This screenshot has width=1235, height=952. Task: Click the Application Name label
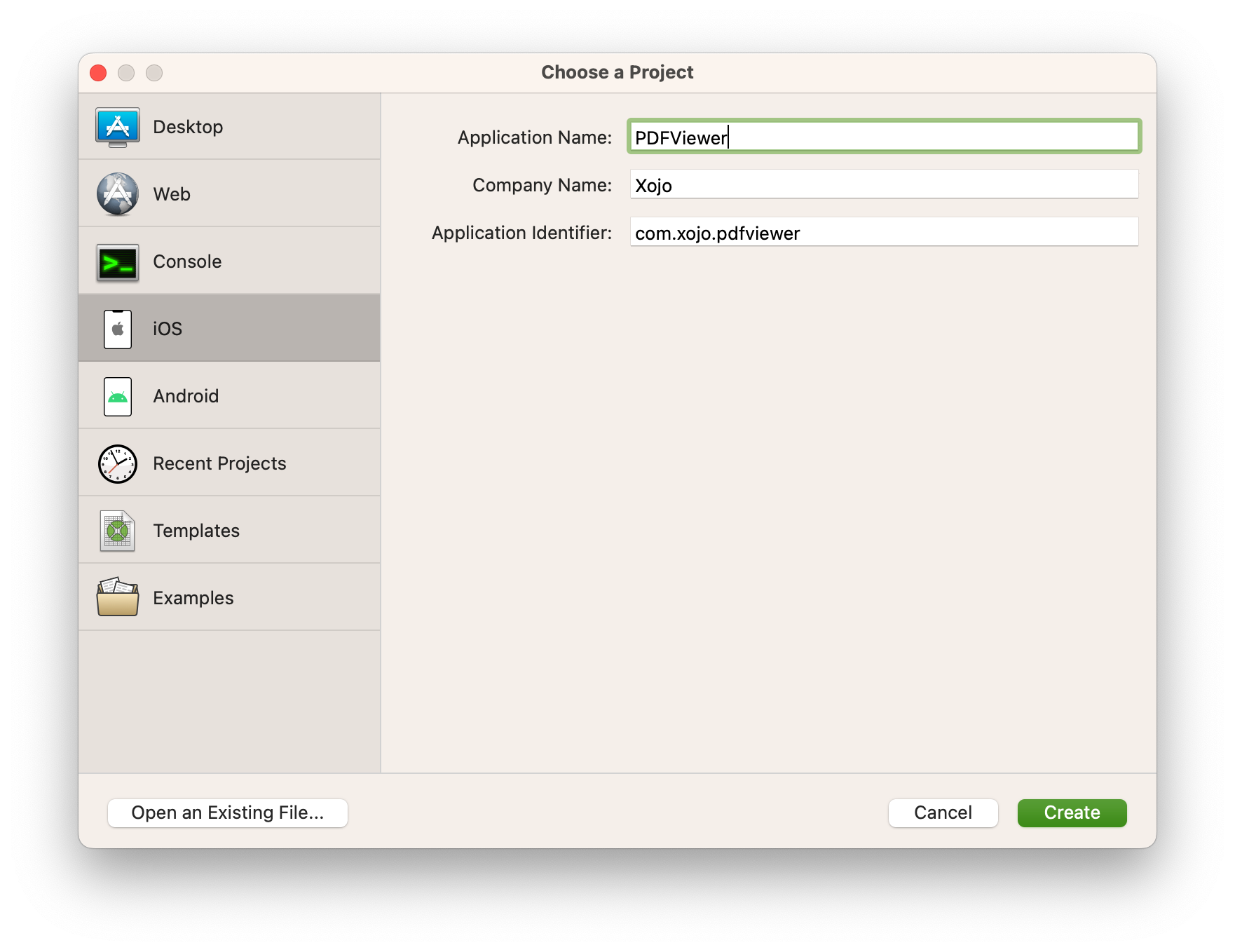click(x=535, y=137)
